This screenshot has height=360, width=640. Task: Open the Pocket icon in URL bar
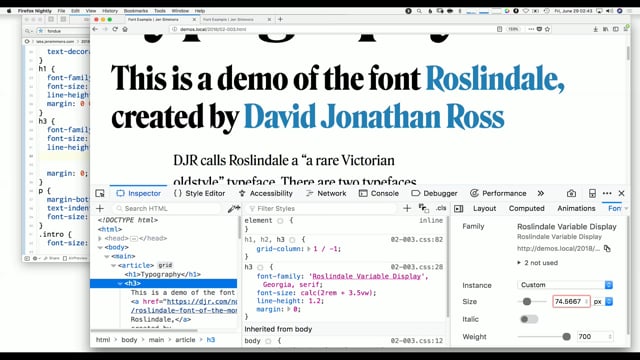539,29
